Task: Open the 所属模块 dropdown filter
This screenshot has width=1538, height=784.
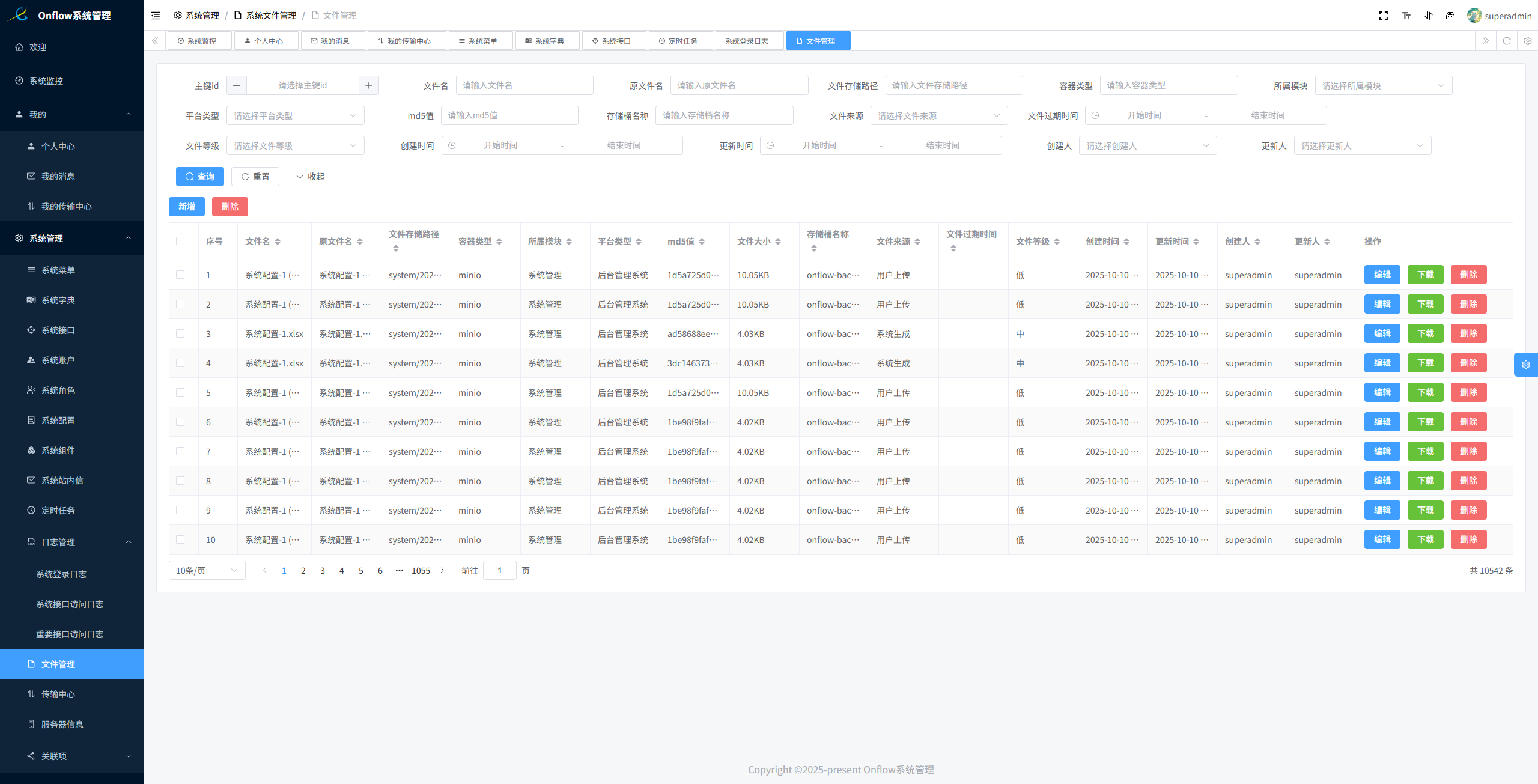Action: click(x=1383, y=86)
